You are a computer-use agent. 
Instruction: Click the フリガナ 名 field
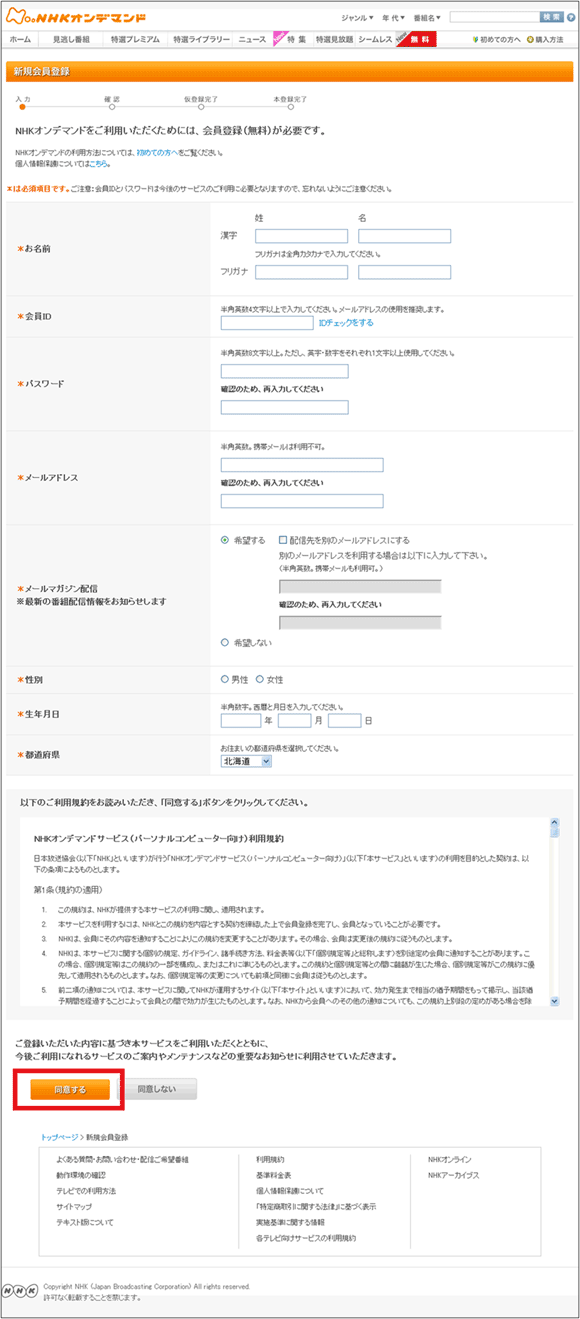coord(404,272)
